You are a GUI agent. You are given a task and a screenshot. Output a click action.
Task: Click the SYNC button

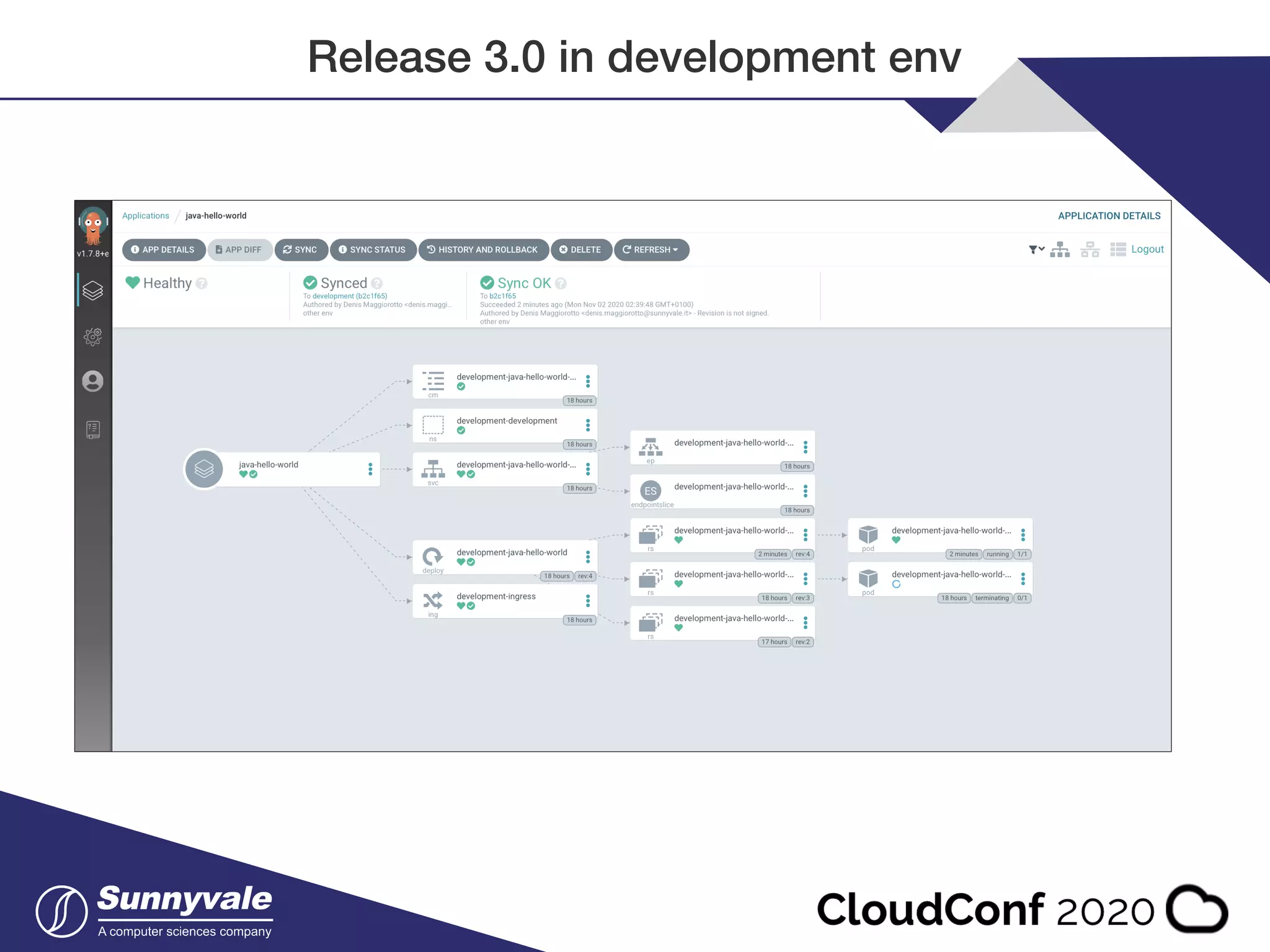click(300, 250)
